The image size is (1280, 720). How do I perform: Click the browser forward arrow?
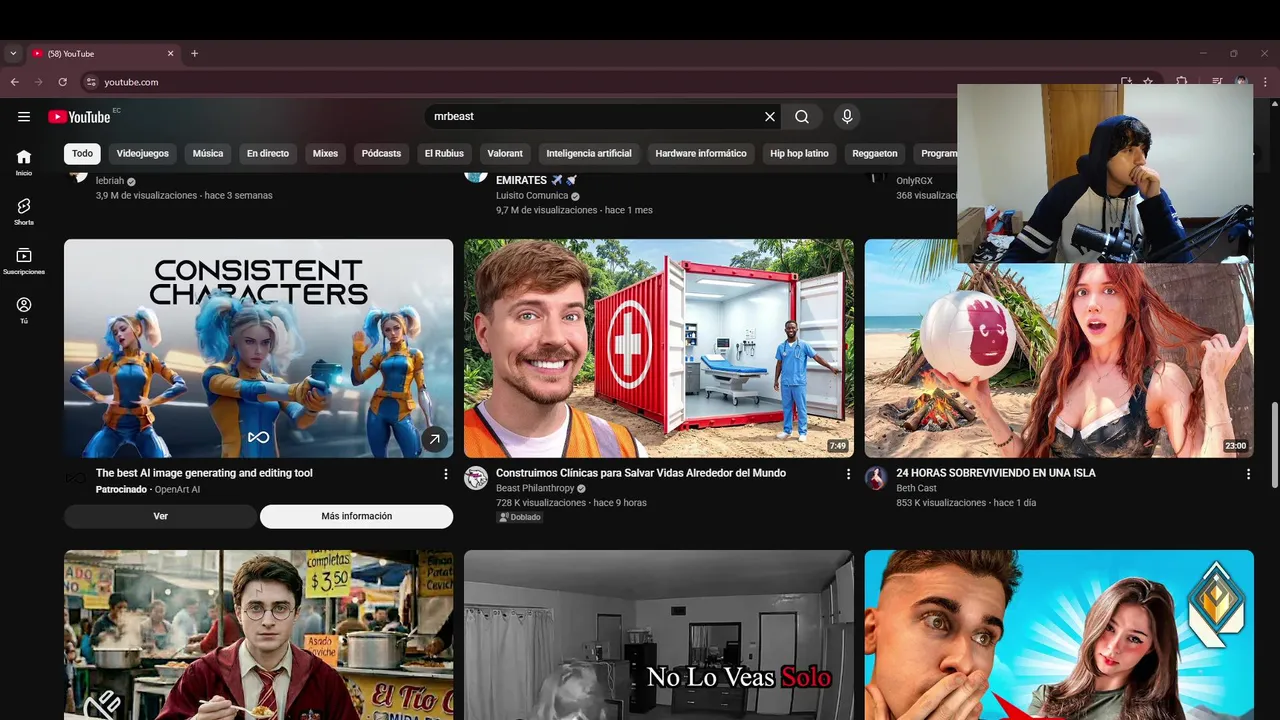coord(38,82)
